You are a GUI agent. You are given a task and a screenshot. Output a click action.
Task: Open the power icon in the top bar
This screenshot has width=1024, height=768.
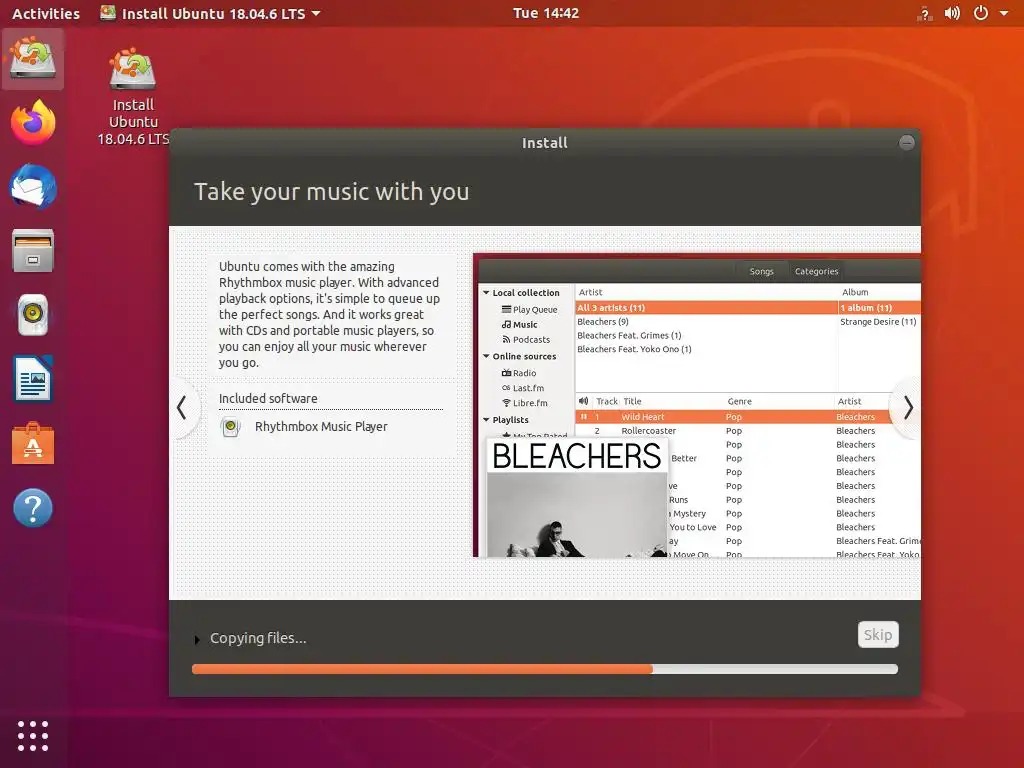point(981,13)
